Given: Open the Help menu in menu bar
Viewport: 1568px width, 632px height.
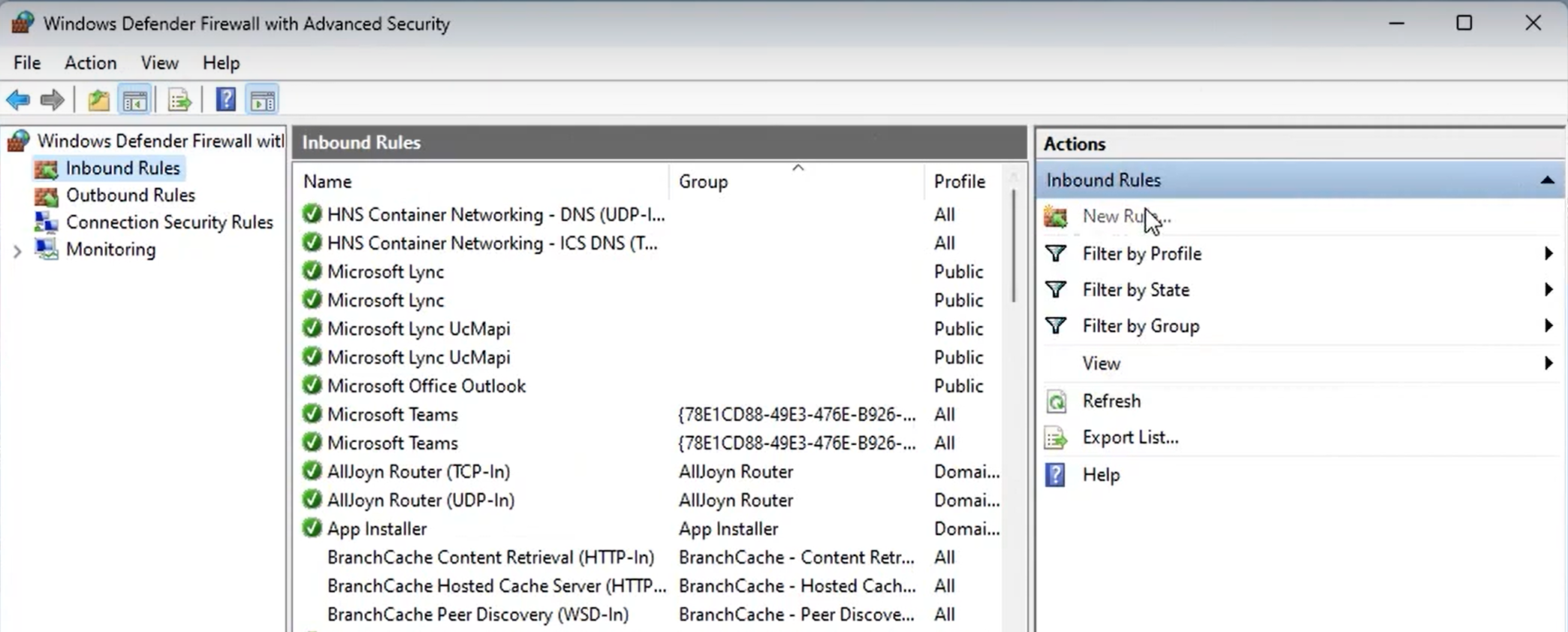Looking at the screenshot, I should (221, 62).
